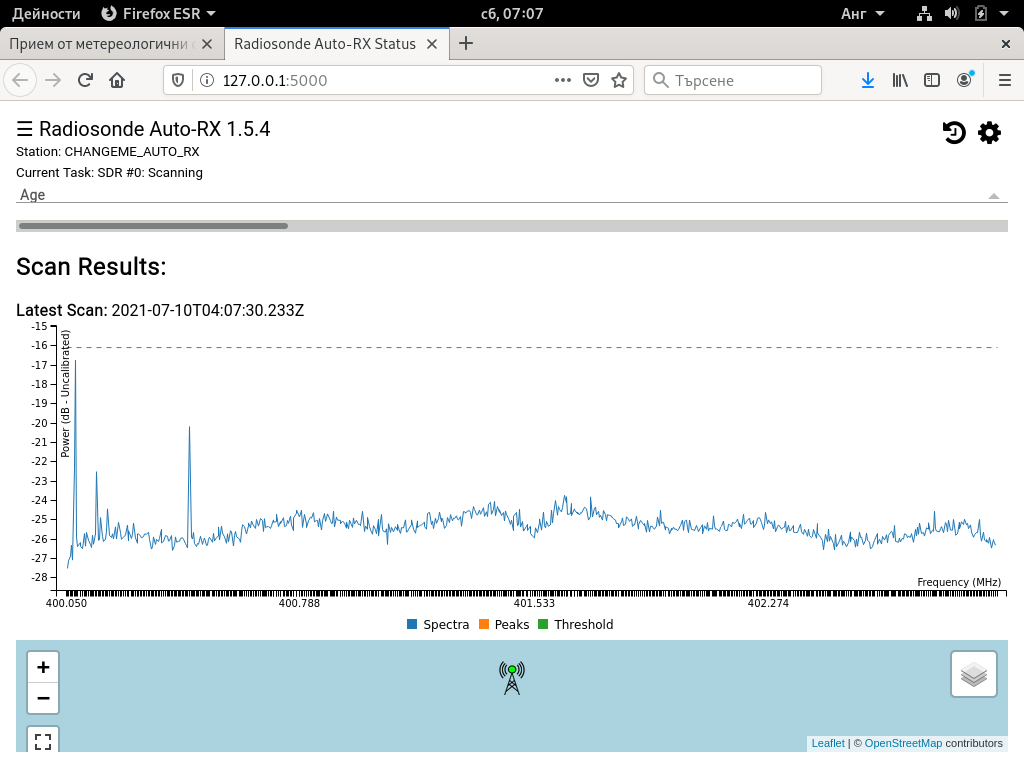This screenshot has width=1024, height=768.
Task: Show site information icon in address bar
Action: 207,80
